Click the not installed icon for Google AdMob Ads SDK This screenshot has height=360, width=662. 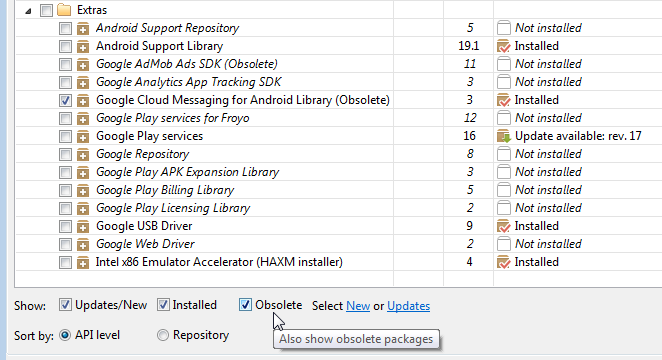(x=504, y=64)
